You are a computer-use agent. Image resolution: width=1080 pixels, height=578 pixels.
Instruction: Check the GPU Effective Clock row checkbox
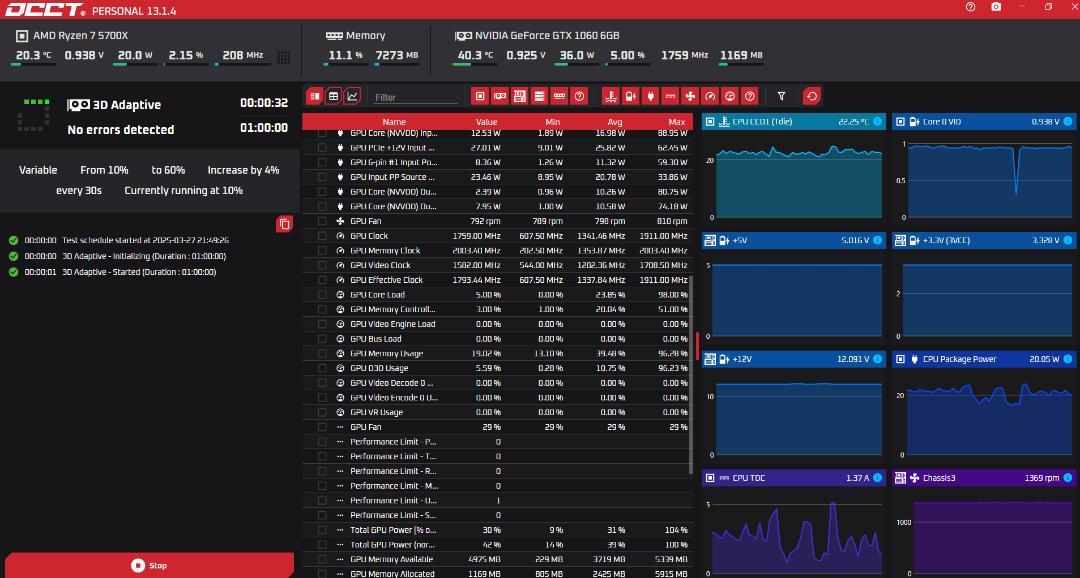pos(322,280)
